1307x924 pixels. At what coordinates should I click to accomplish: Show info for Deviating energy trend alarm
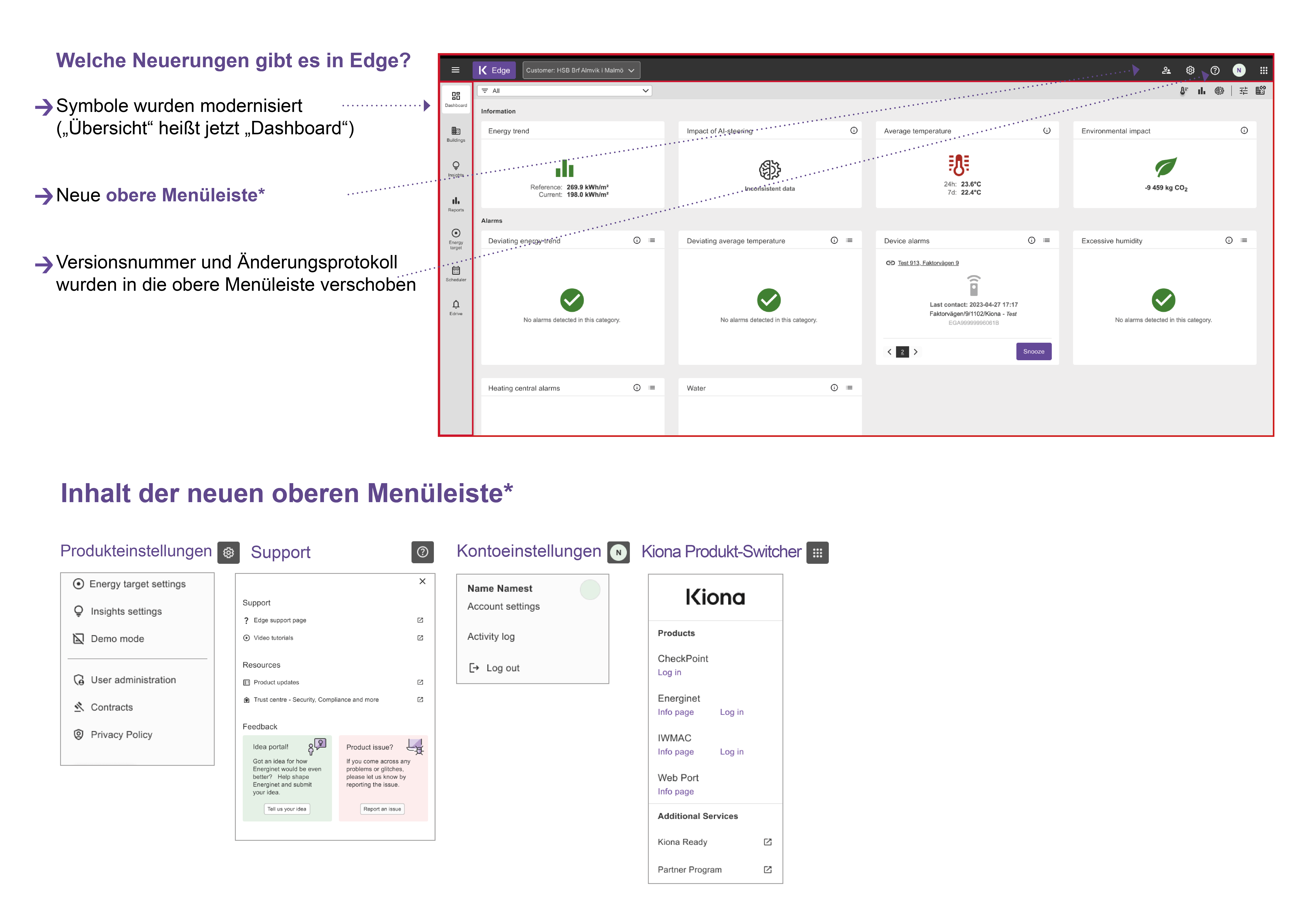click(637, 240)
